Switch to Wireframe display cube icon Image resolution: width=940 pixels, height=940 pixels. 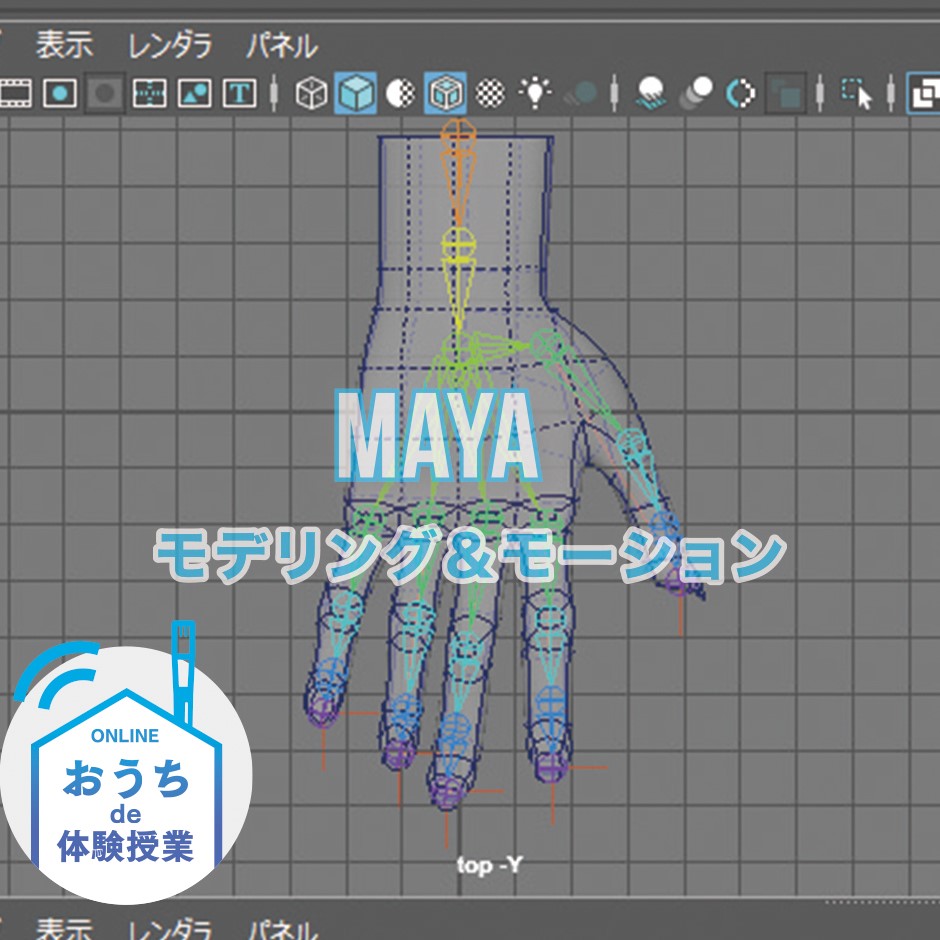coord(312,94)
